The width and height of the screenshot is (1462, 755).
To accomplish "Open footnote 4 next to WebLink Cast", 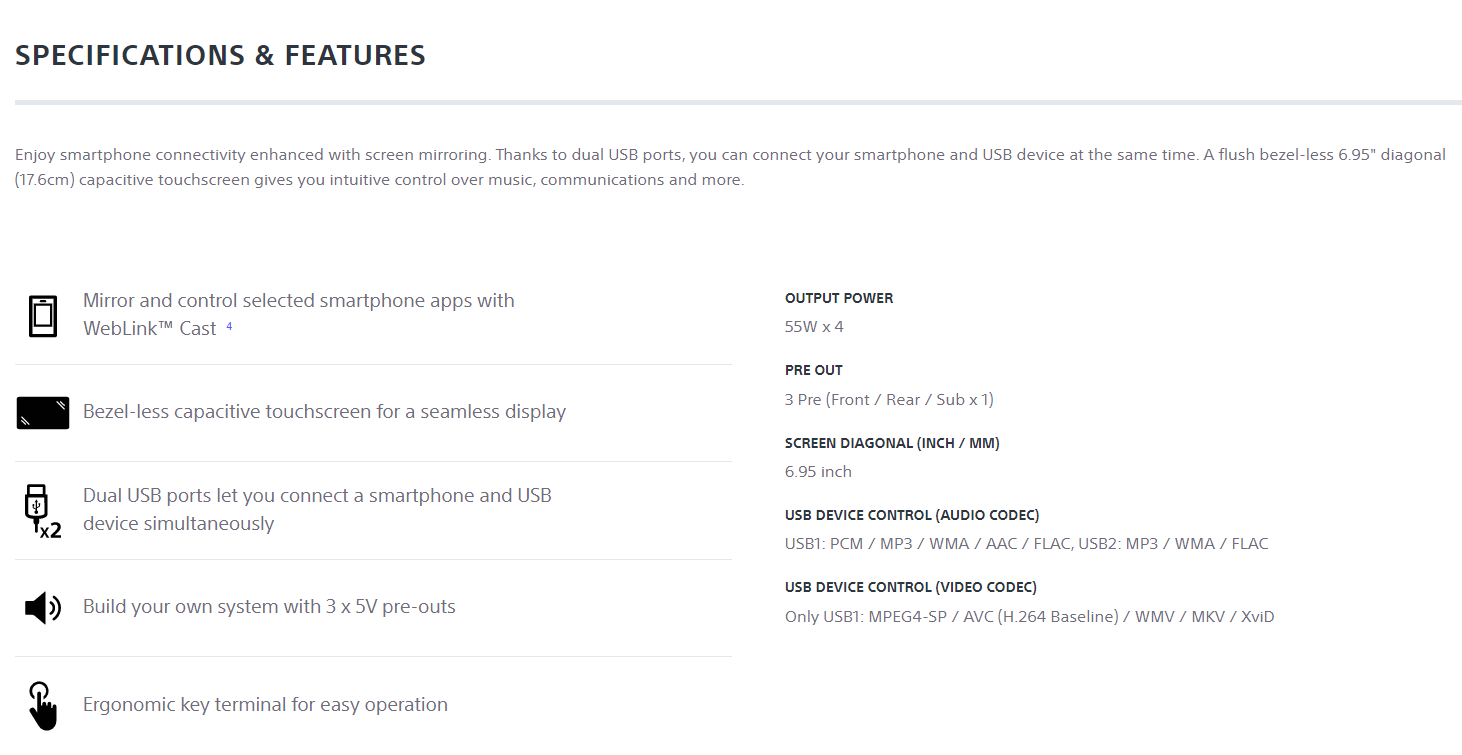I will click(229, 326).
